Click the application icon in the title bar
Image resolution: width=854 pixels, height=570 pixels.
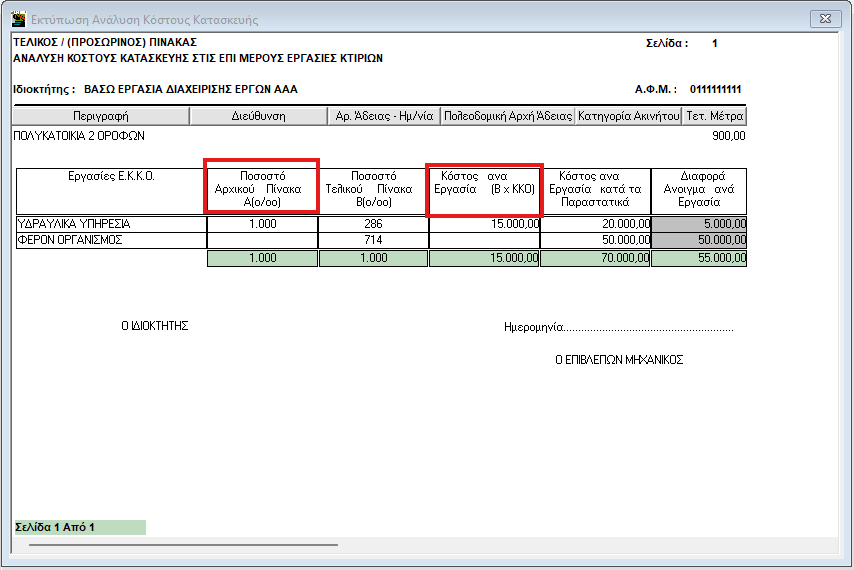click(18, 18)
